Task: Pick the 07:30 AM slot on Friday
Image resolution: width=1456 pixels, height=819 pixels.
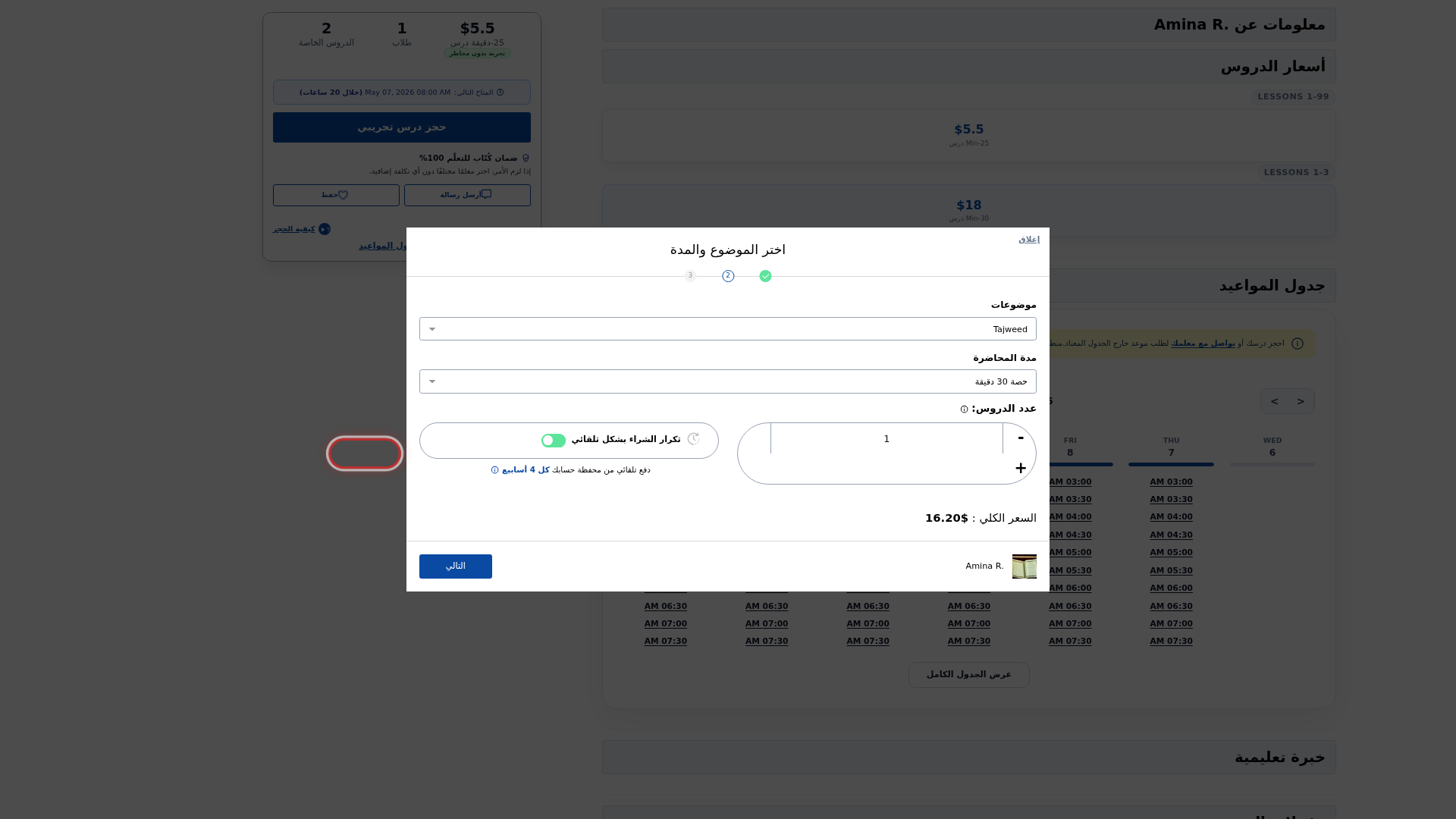Action: point(1070,642)
